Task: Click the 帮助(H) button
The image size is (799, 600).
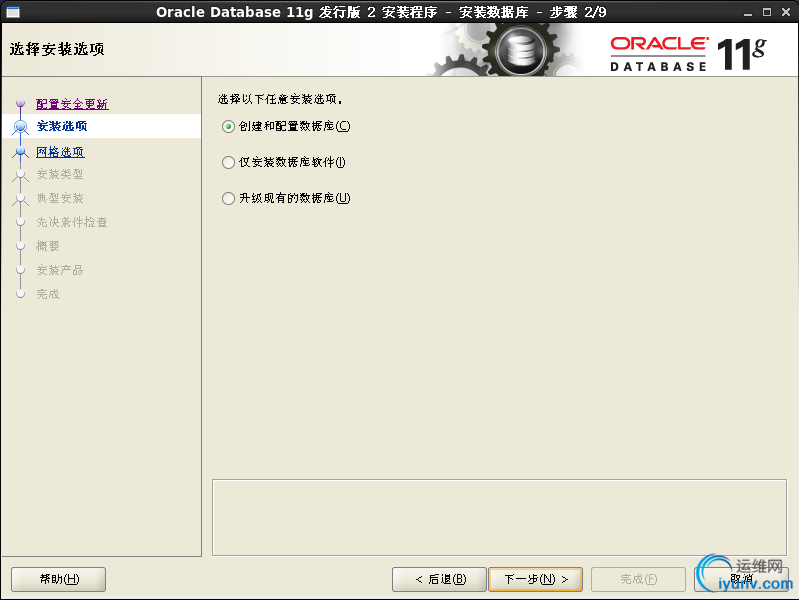Action: point(59,579)
